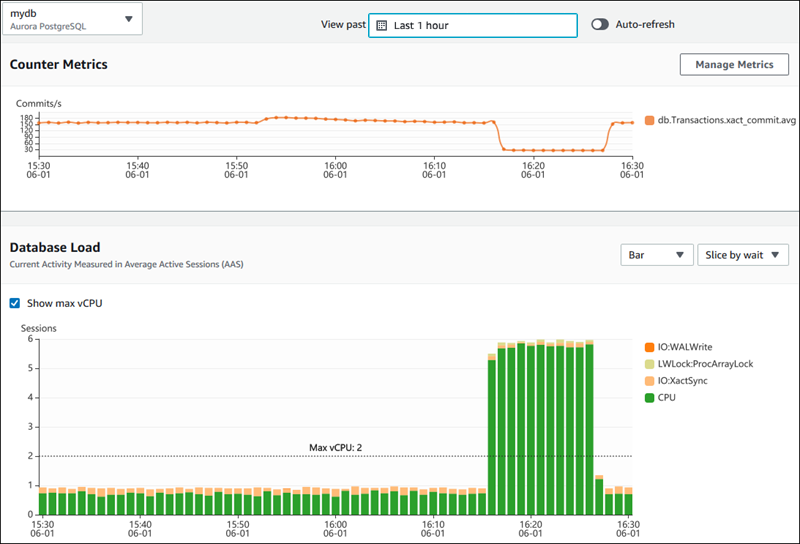Click the commits line dip near 16:20
Viewport: 800px width, 544px height.
[x=540, y=150]
